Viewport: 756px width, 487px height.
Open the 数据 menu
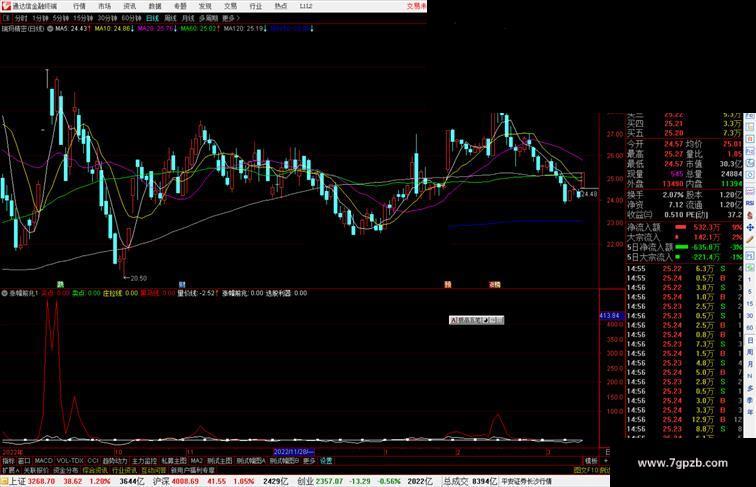pyautogui.click(x=154, y=6)
